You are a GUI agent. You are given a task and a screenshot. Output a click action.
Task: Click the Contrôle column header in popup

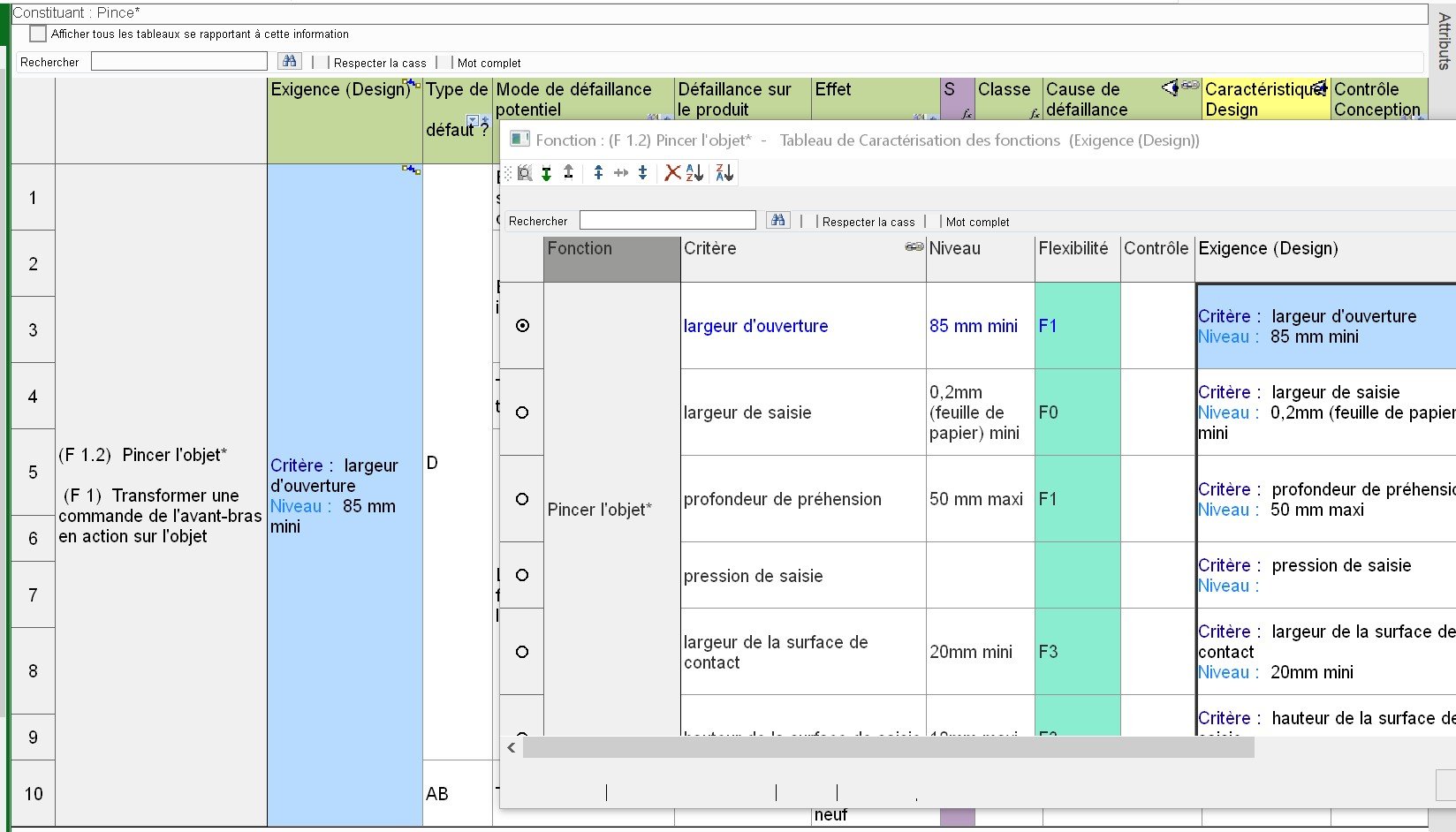(x=1157, y=259)
